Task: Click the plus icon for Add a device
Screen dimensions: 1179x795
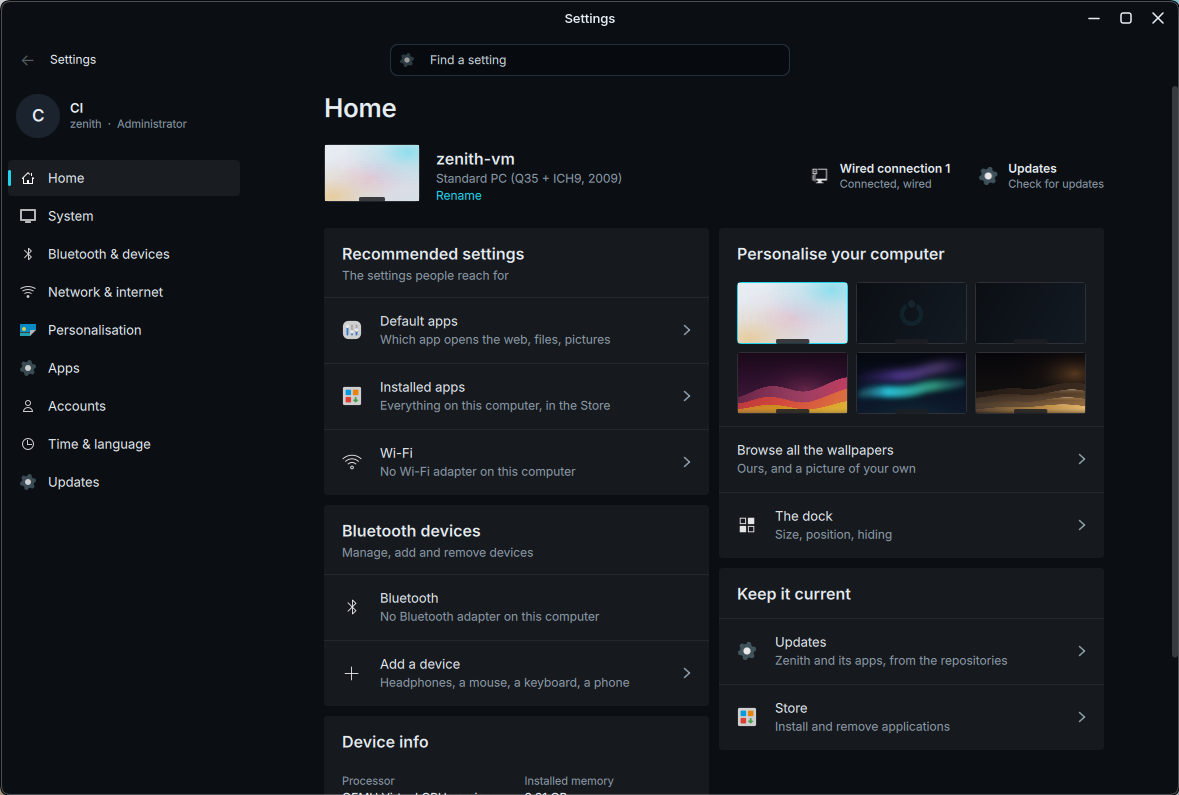Action: pyautogui.click(x=351, y=673)
